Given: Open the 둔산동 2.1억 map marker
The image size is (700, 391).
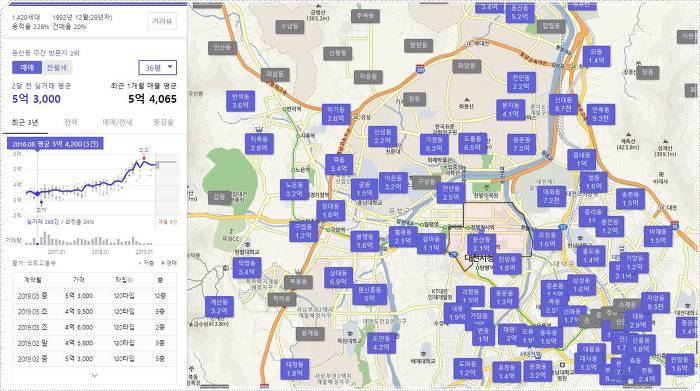Looking at the screenshot, I should pos(481,244).
